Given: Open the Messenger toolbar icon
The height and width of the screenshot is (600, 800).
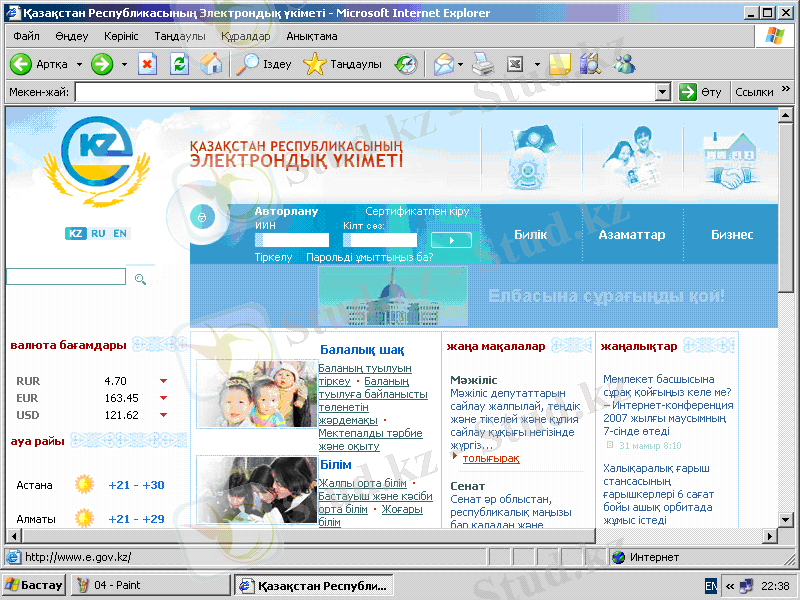Looking at the screenshot, I should 624,64.
